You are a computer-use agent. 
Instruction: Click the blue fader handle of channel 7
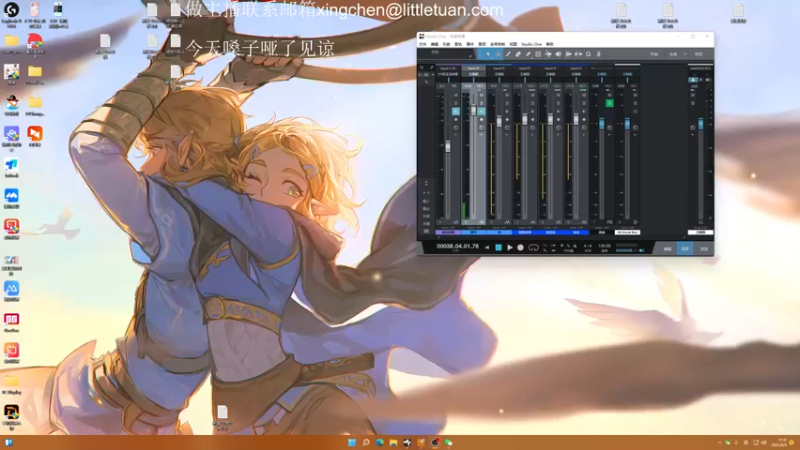[x=602, y=124]
